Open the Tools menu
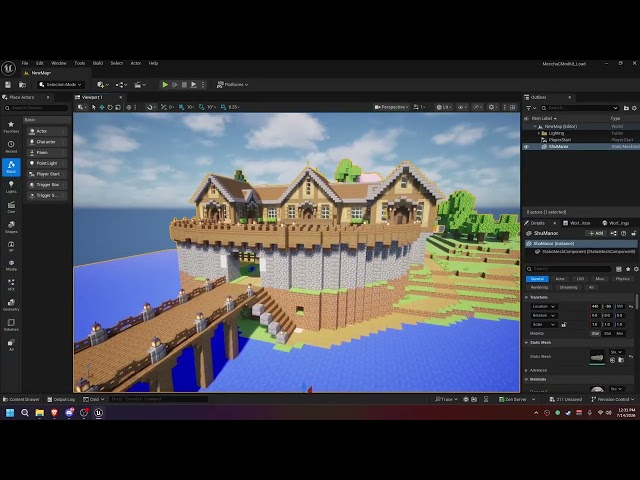 (80, 63)
